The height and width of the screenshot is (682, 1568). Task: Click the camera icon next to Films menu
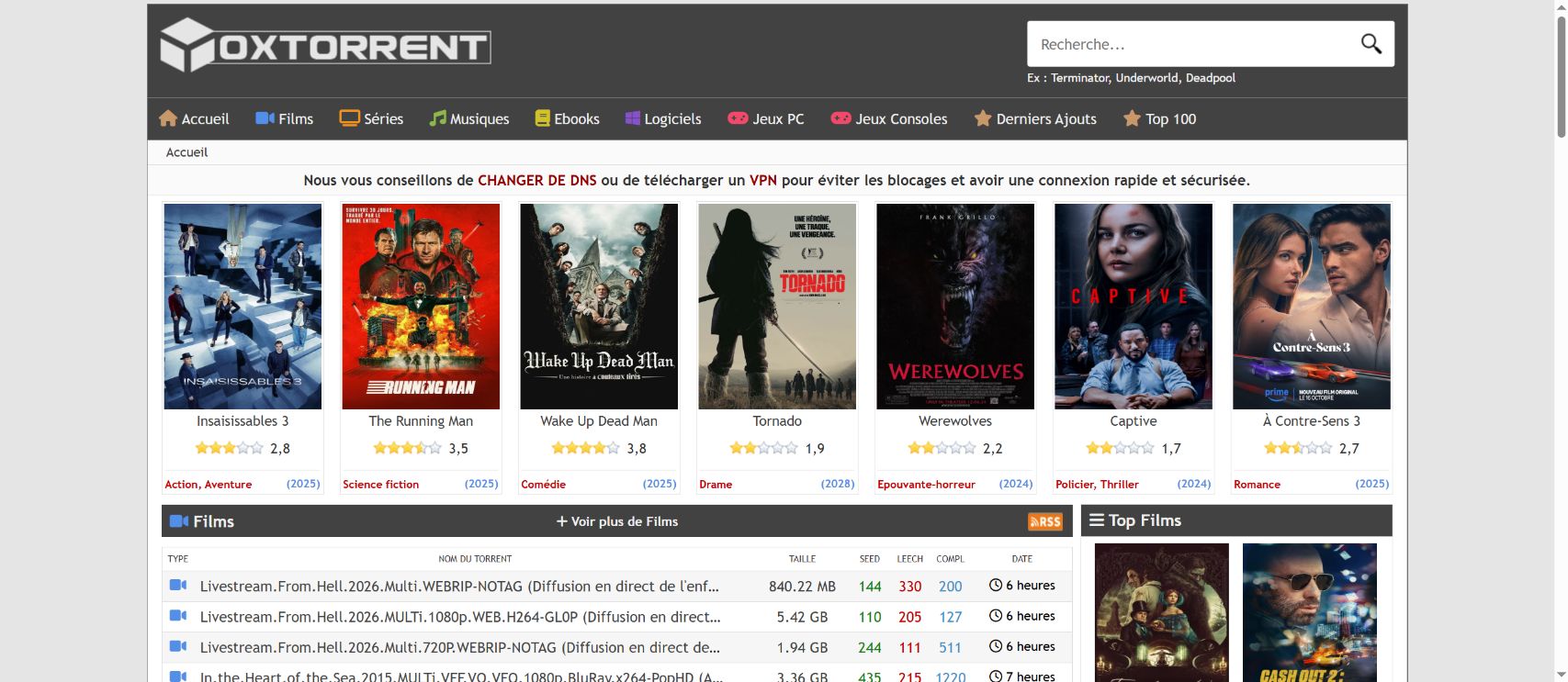coord(265,118)
